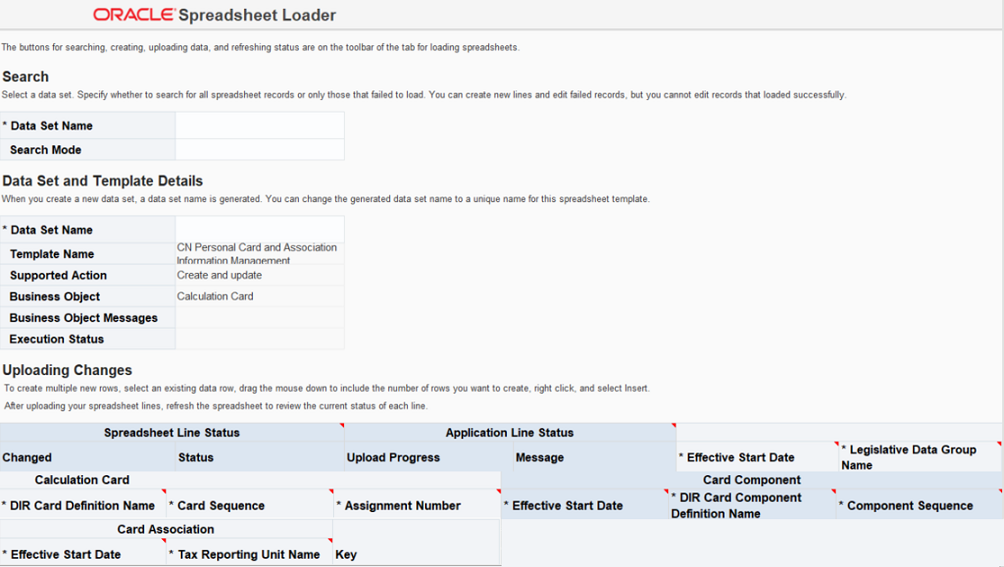Click the Upload Progress column header
Screen dimensions: 1004x567
pos(428,457)
